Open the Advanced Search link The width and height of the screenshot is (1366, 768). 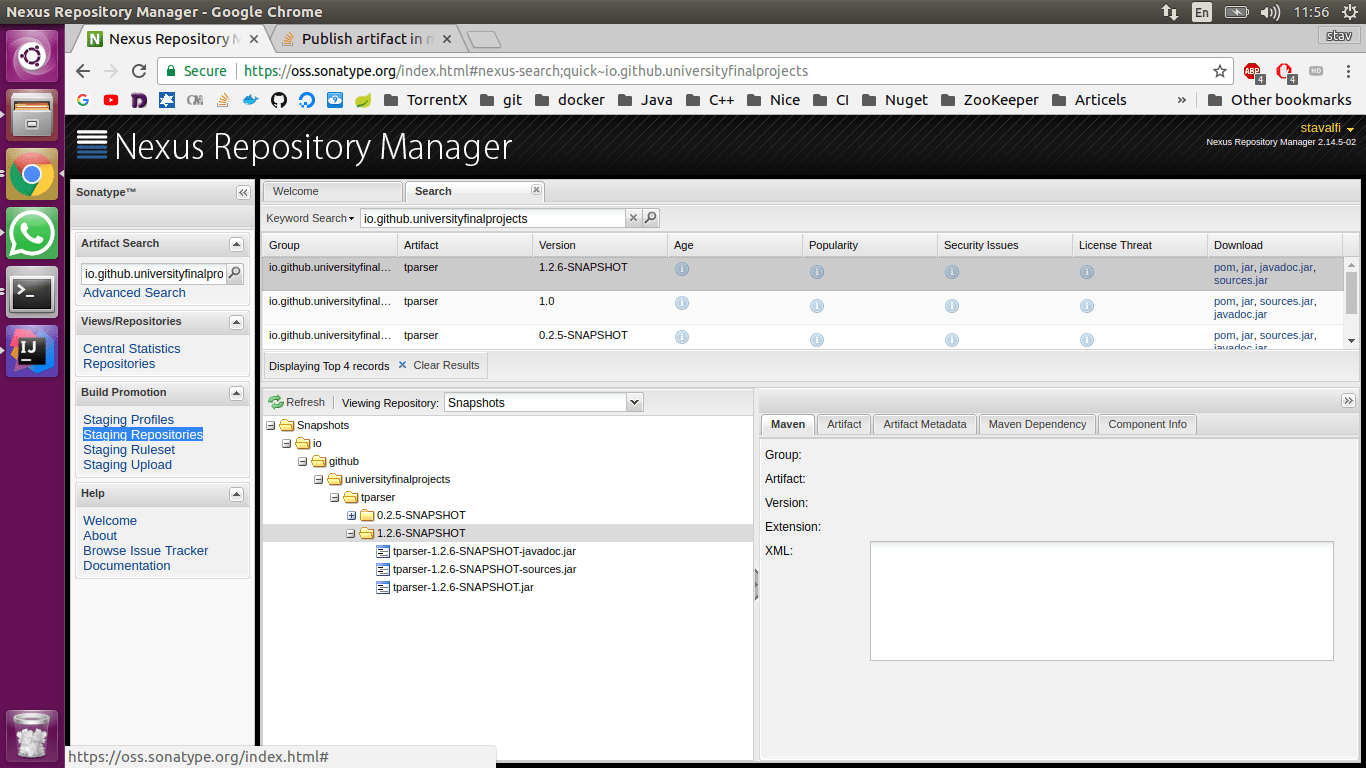pyautogui.click(x=134, y=293)
